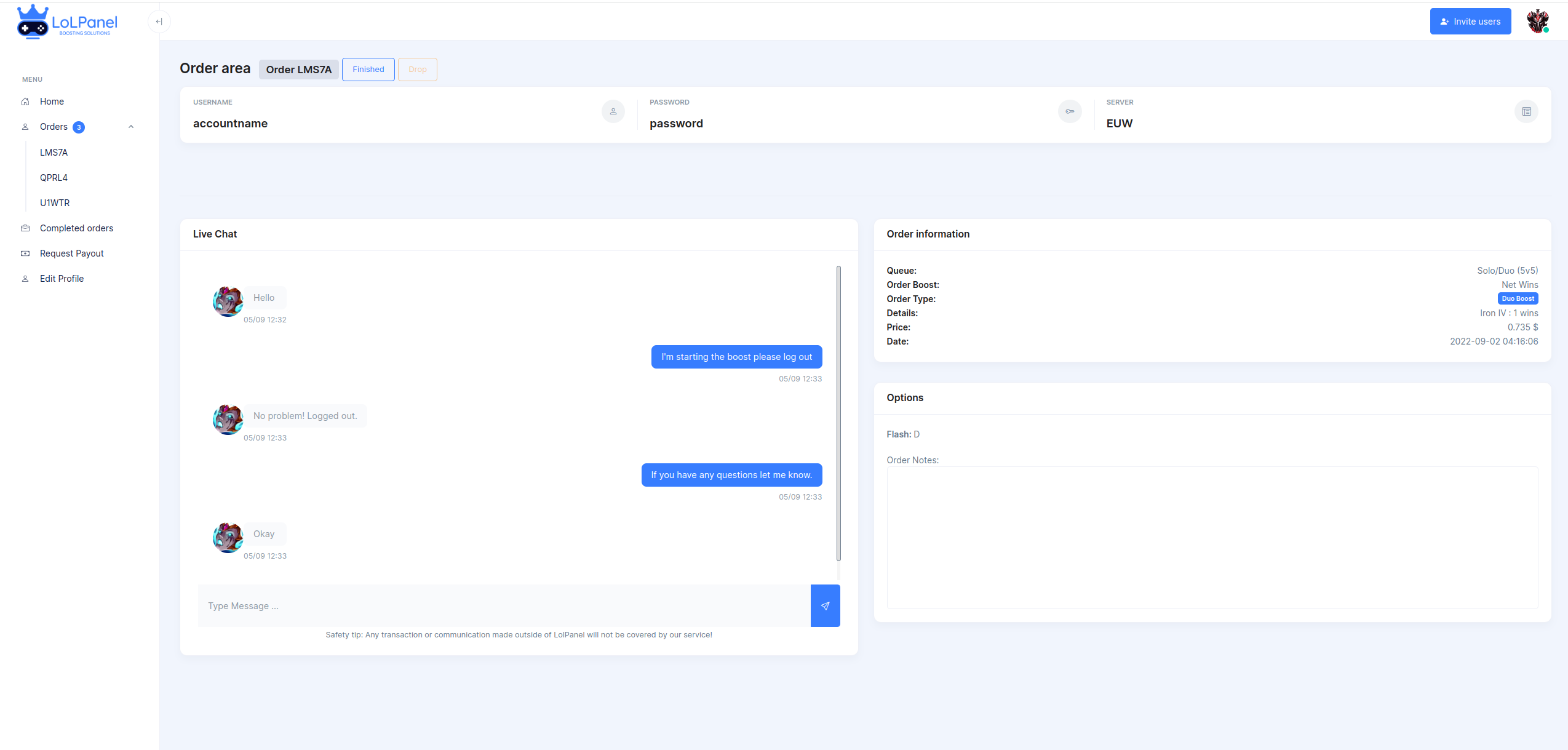Collapse the sidebar with arrow icon

[159, 22]
